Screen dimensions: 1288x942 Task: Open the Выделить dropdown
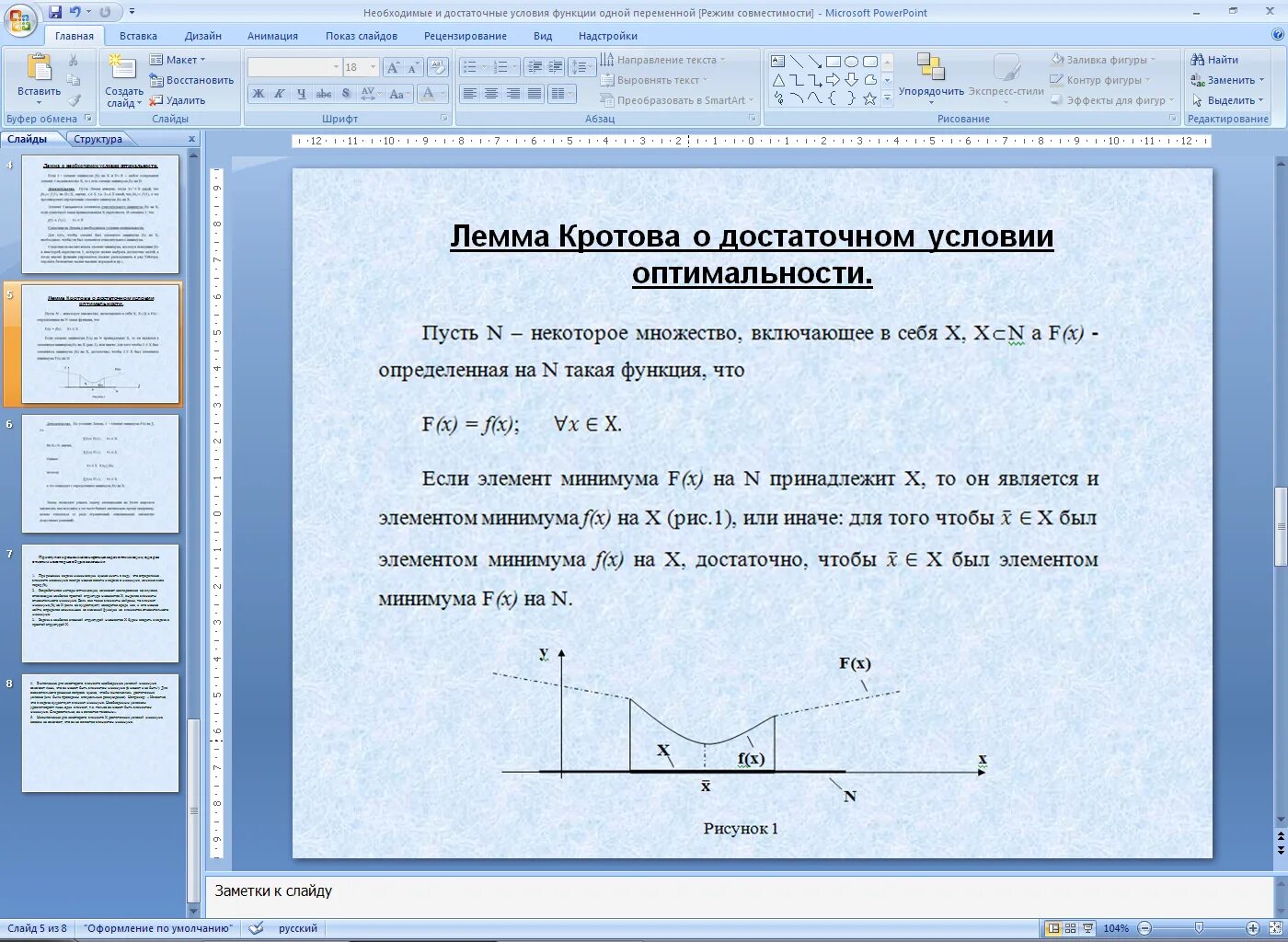point(1227,100)
